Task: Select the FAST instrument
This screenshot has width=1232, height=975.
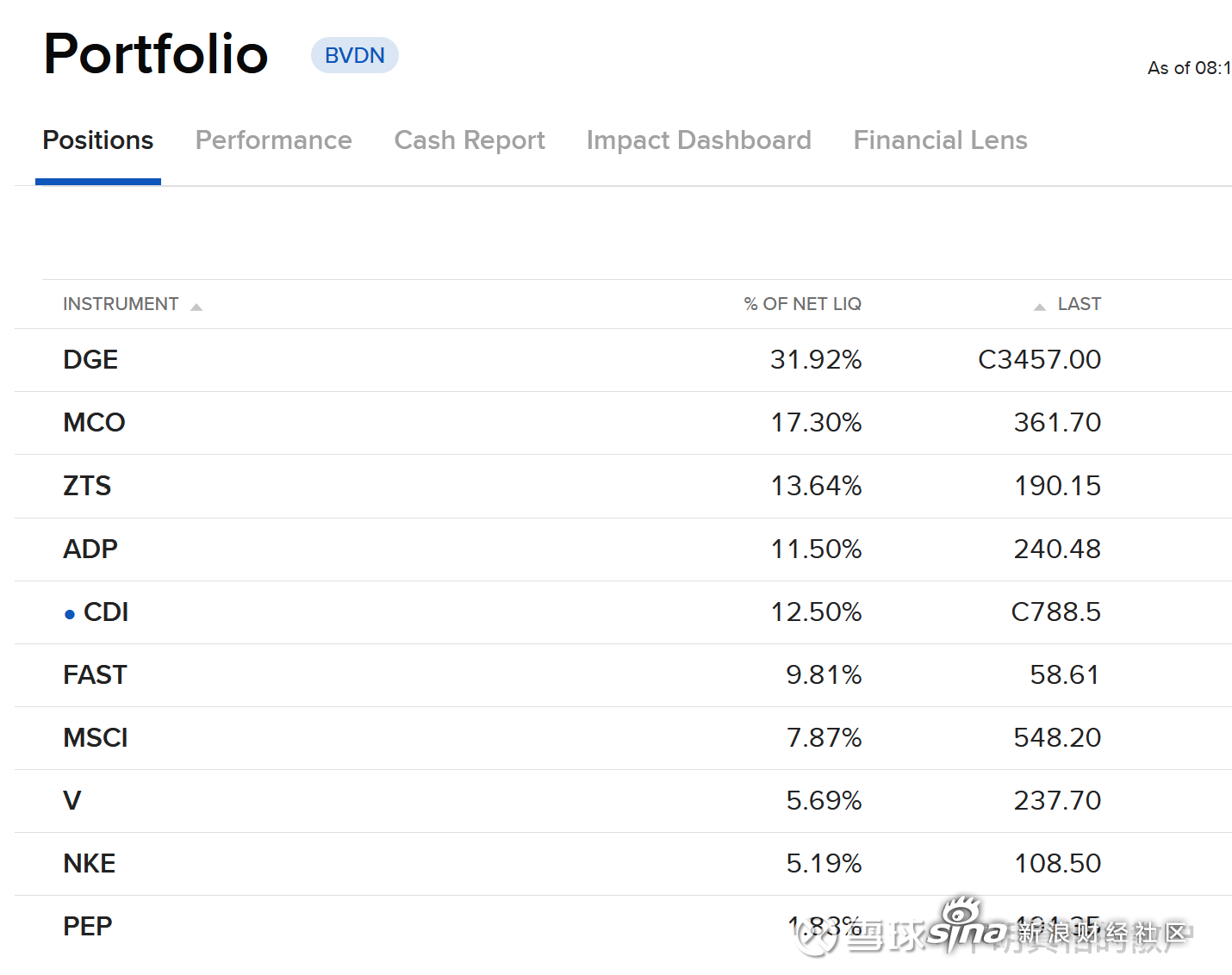Action: (x=95, y=674)
